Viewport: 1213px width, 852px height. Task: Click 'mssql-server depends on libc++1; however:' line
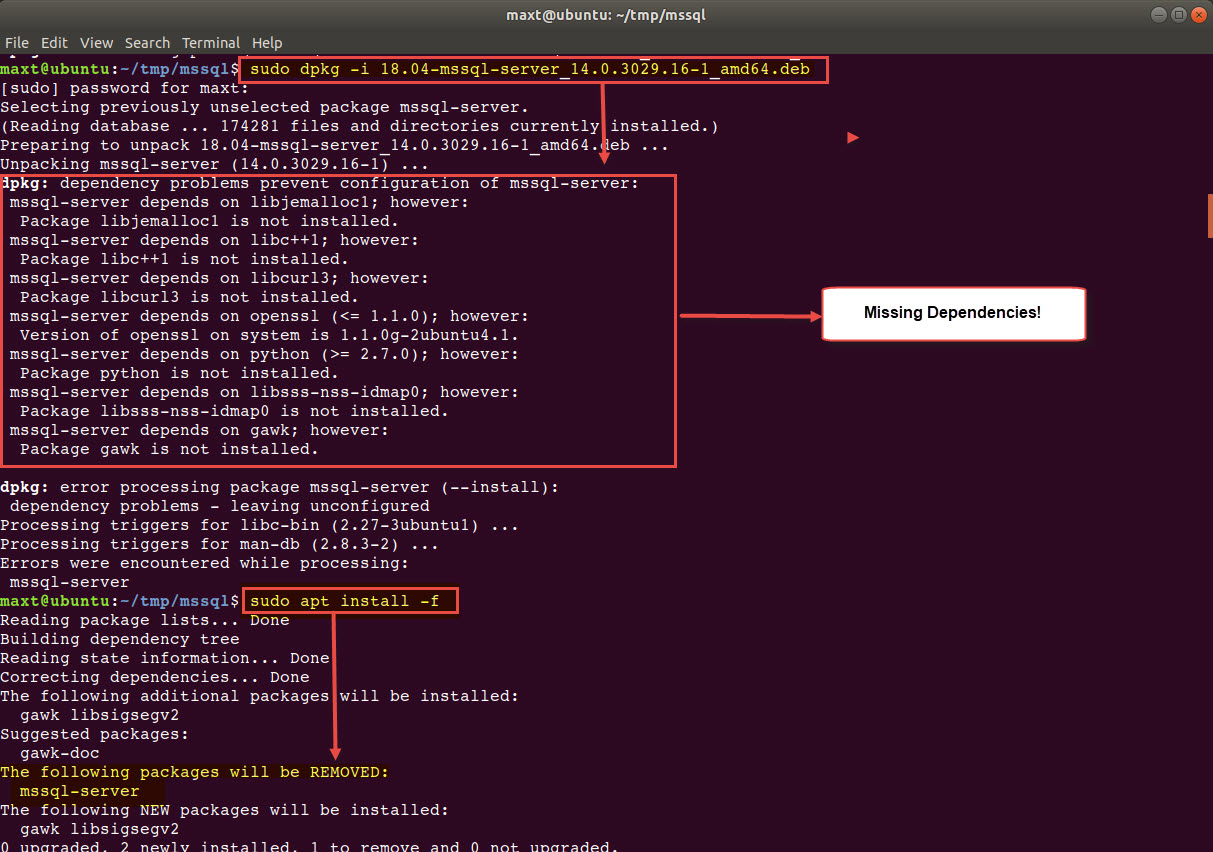tap(214, 241)
